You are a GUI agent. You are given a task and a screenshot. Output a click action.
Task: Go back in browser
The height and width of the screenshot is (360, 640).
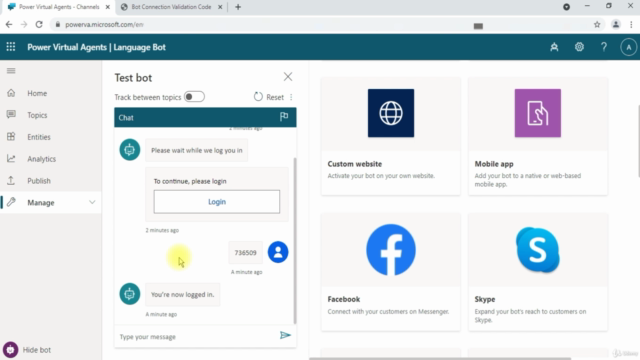pyautogui.click(x=9, y=24)
